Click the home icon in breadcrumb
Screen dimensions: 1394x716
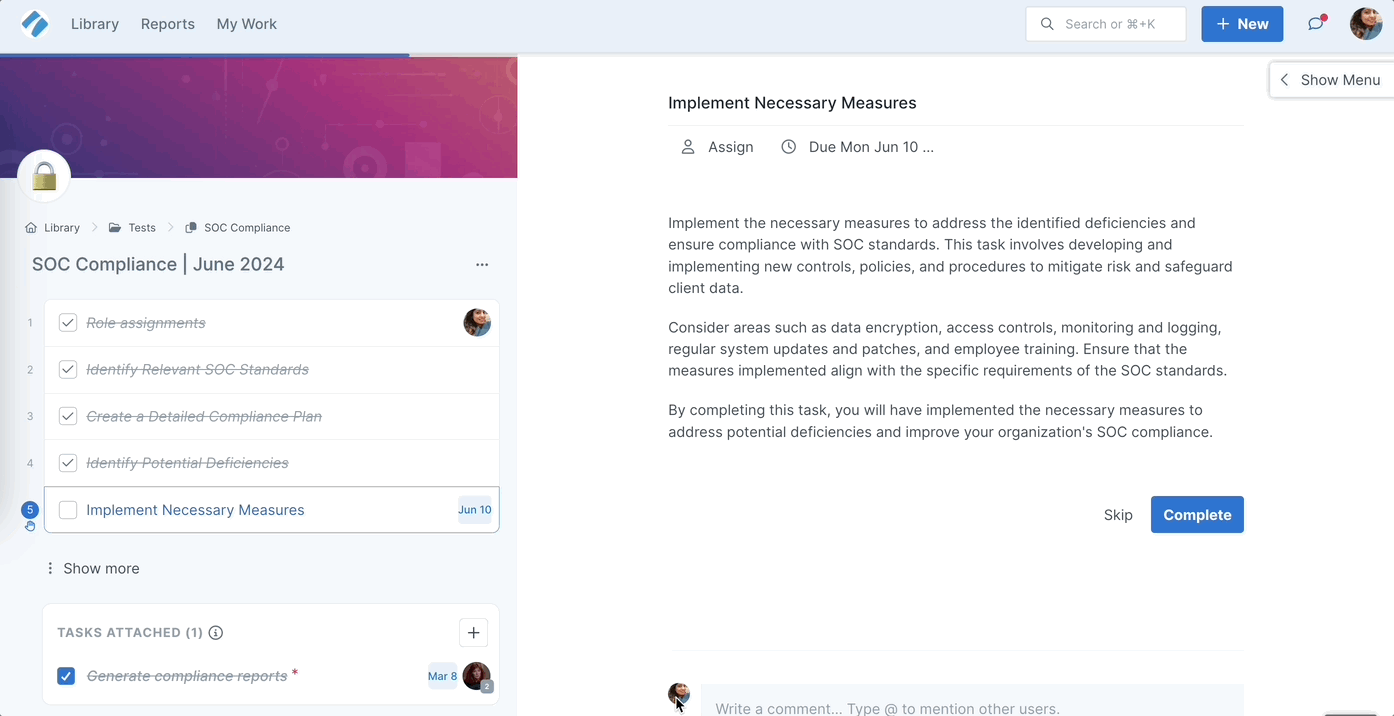point(31,228)
